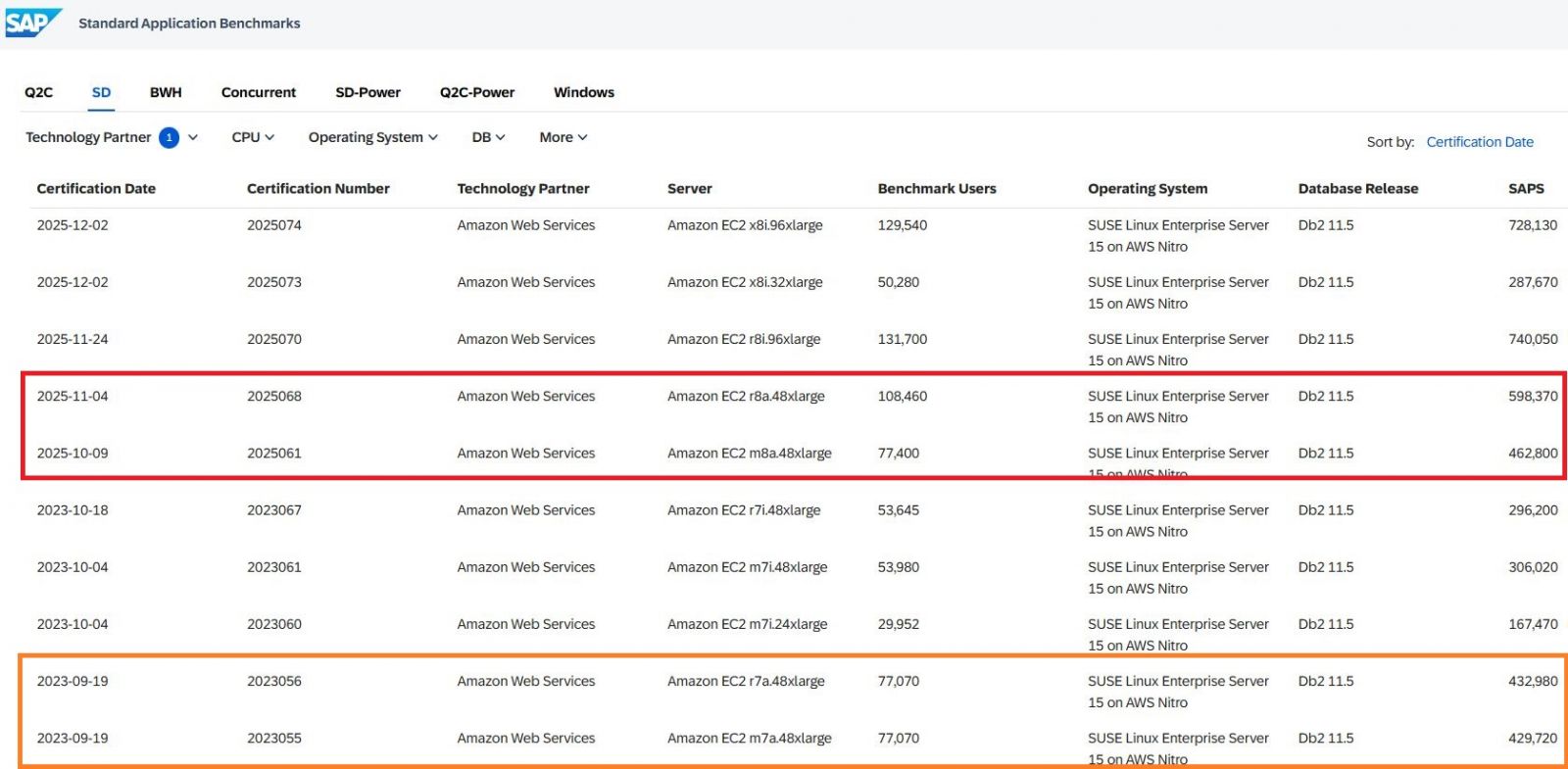Click the Technology Partner filter count badge
The height and width of the screenshot is (769, 1568).
tap(169, 138)
